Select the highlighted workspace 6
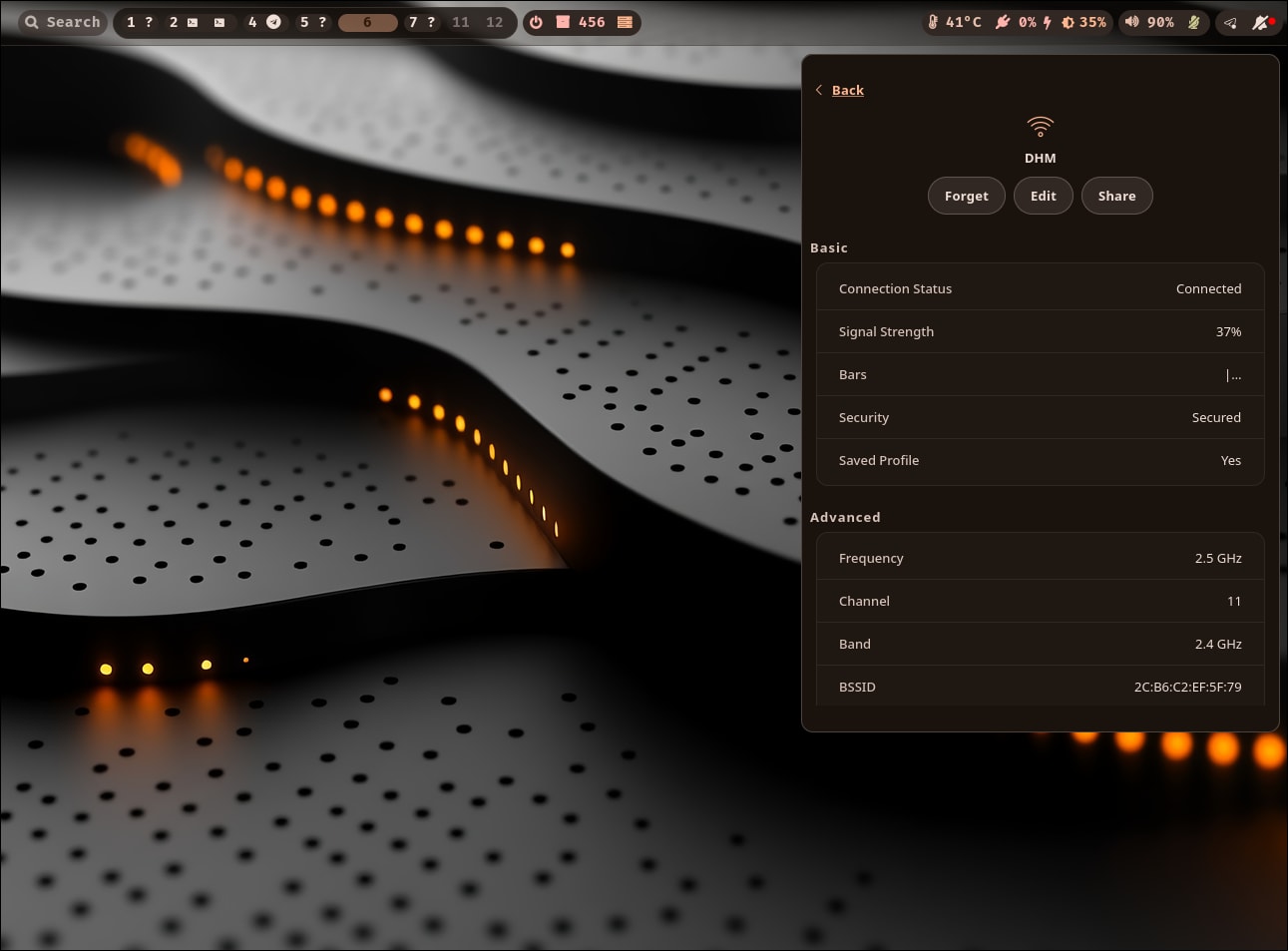 (367, 22)
